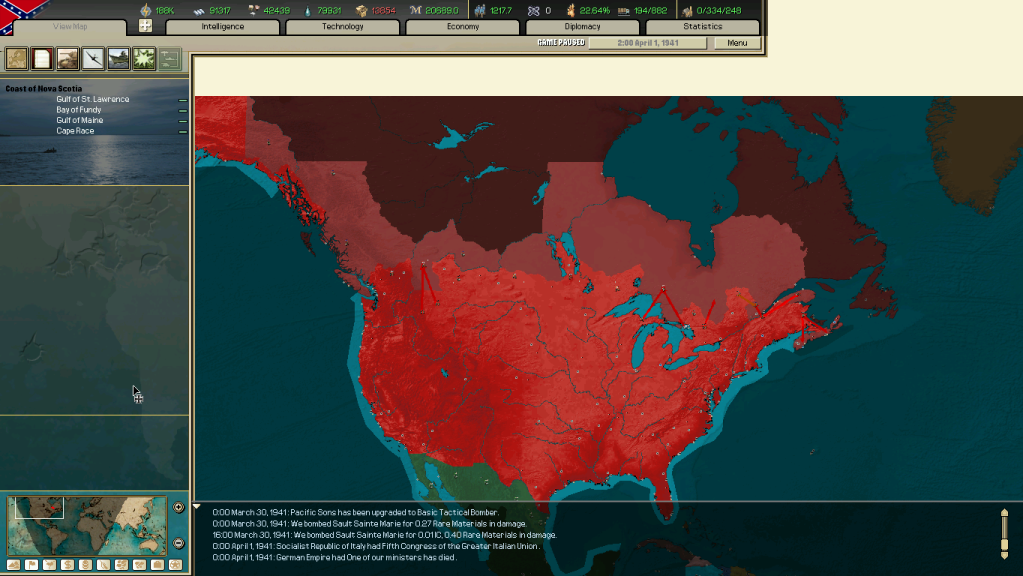Show naval units warship hotlist icon
1023x576 pixels.
click(x=118, y=59)
